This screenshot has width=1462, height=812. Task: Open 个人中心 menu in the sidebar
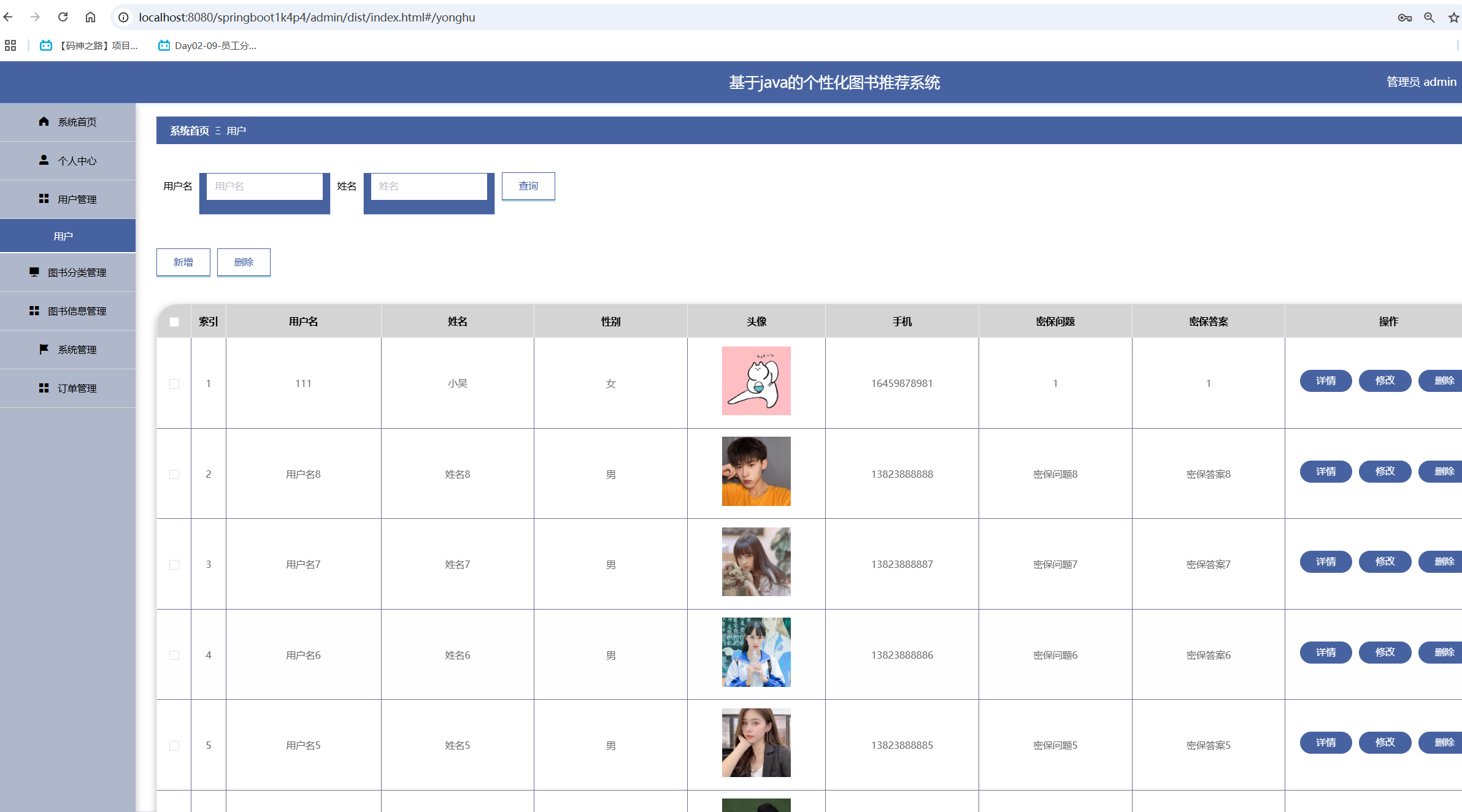[x=67, y=161]
